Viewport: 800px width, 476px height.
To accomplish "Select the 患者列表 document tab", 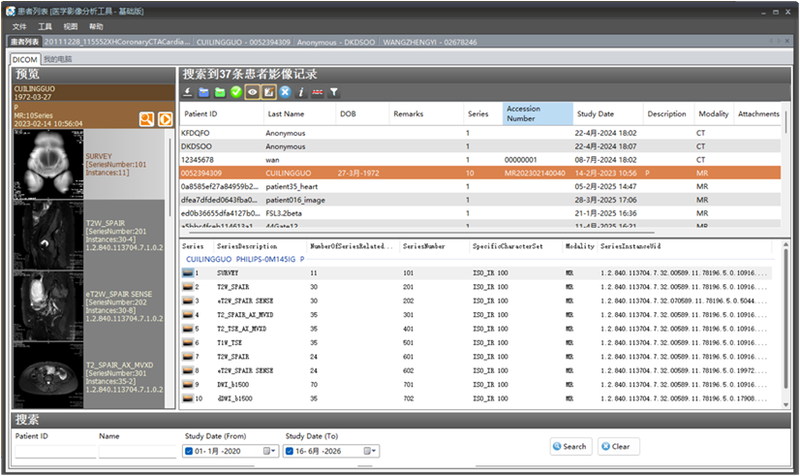I will (24, 42).
